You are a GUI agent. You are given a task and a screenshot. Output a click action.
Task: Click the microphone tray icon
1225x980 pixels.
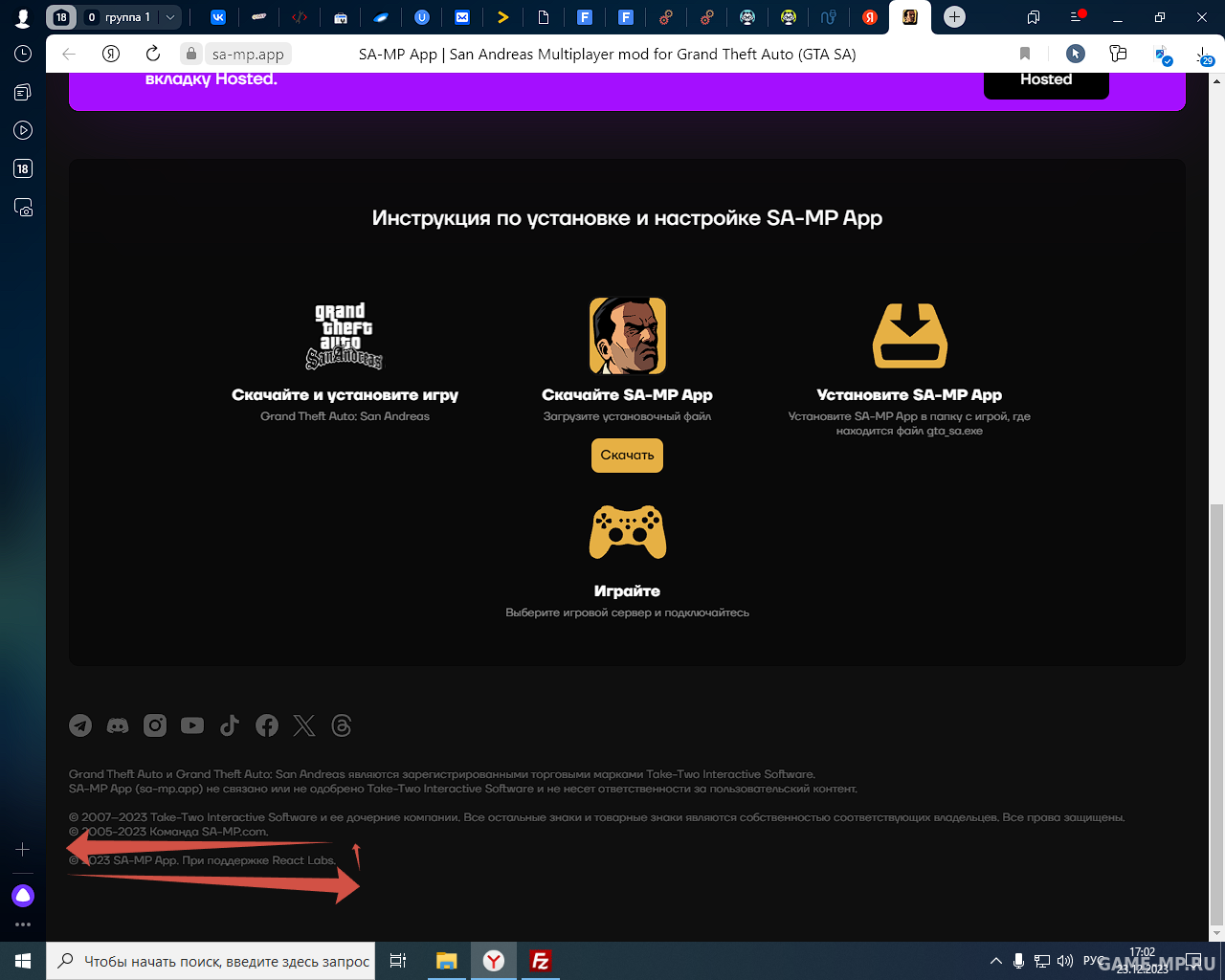click(1019, 961)
